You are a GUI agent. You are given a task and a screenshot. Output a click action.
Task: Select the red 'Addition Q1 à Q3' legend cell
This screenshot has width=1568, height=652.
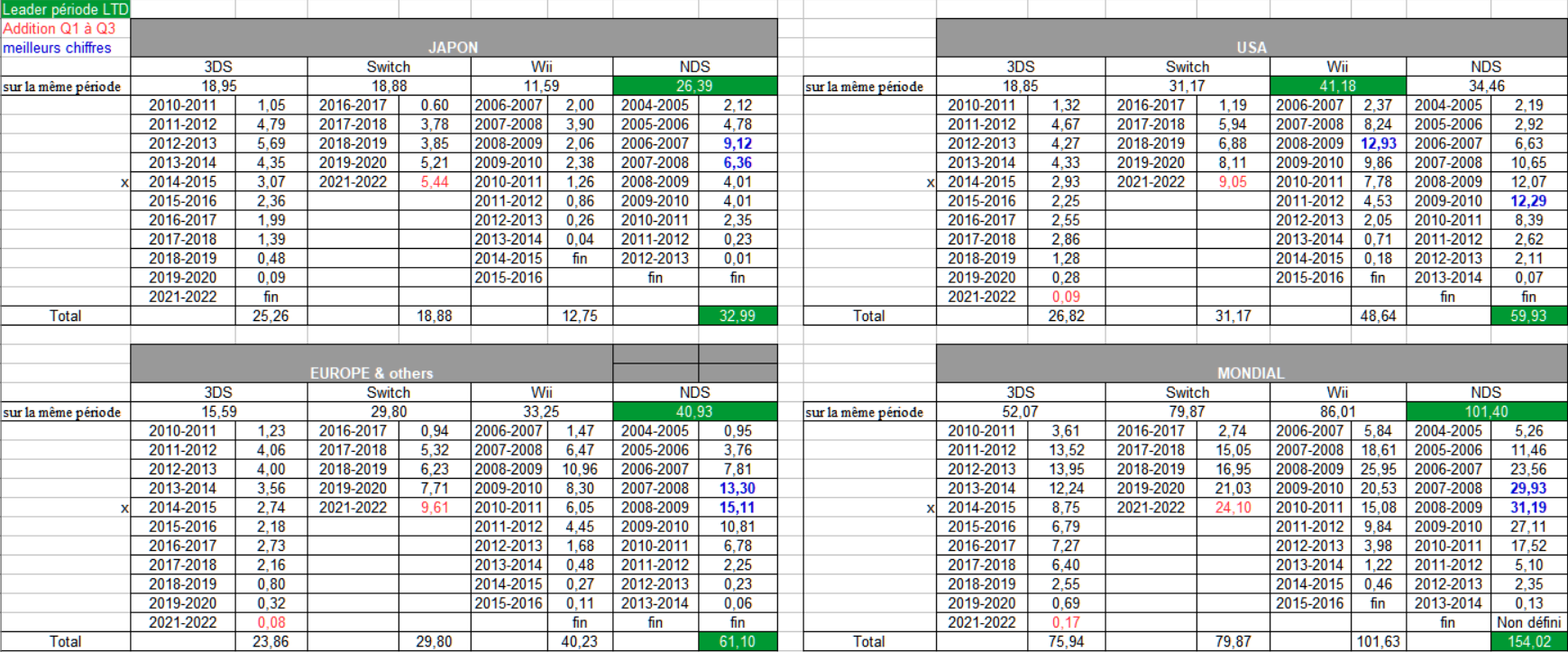[x=65, y=28]
